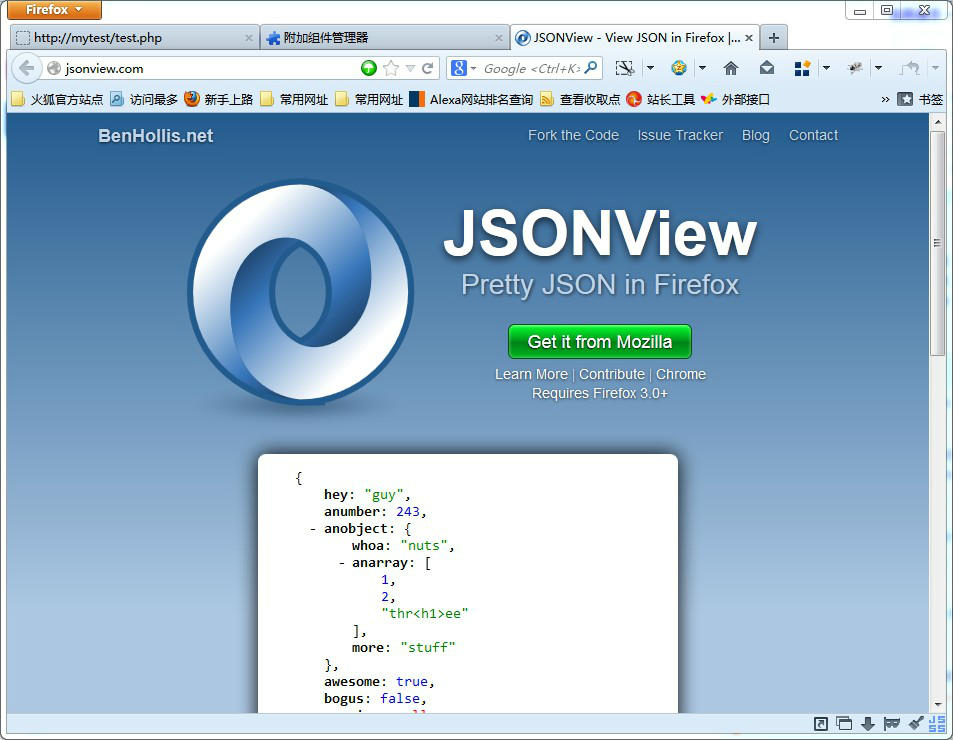Click the vertical scrollbar thumb

click(x=937, y=243)
